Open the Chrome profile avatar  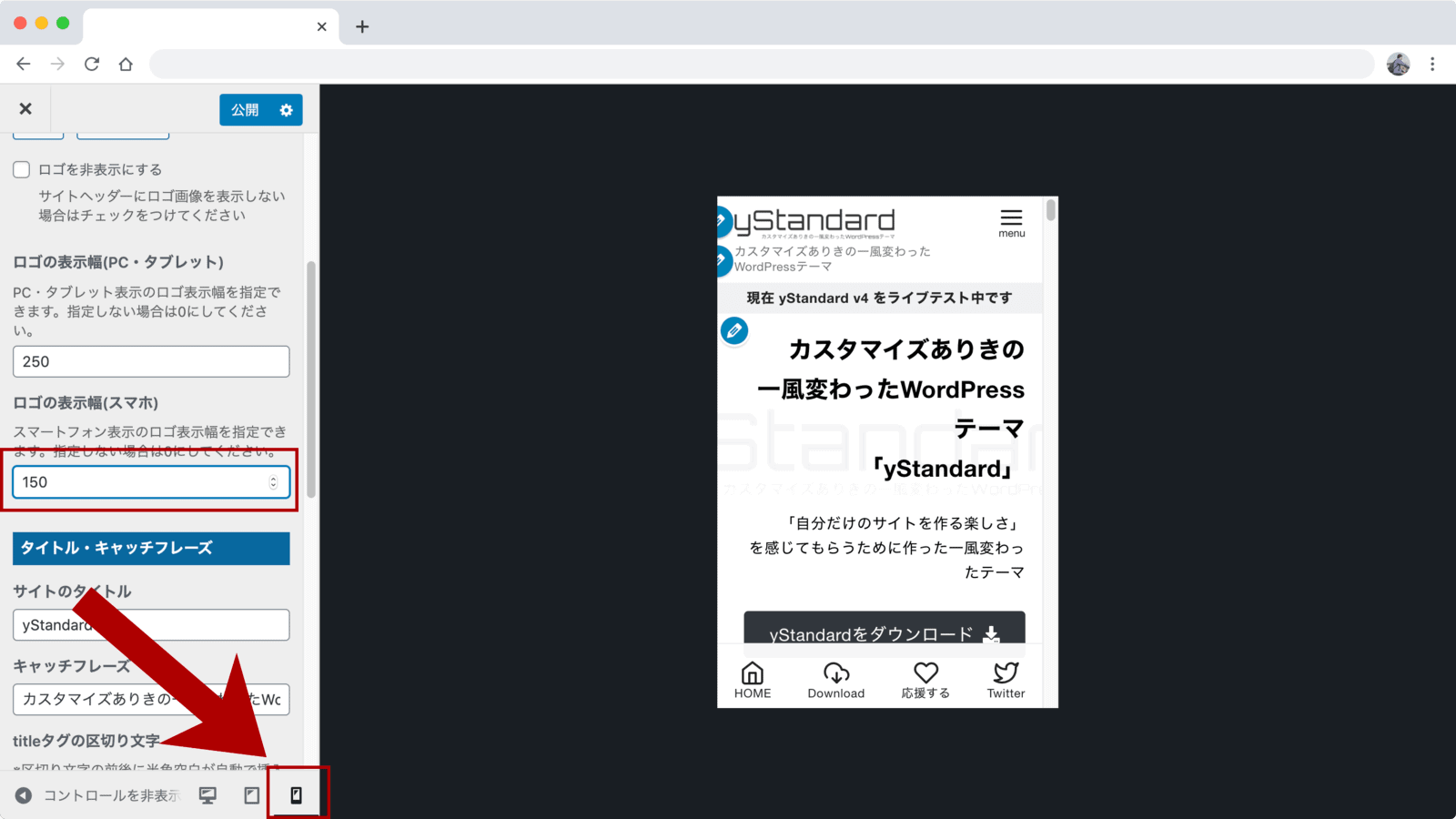click(x=1399, y=64)
